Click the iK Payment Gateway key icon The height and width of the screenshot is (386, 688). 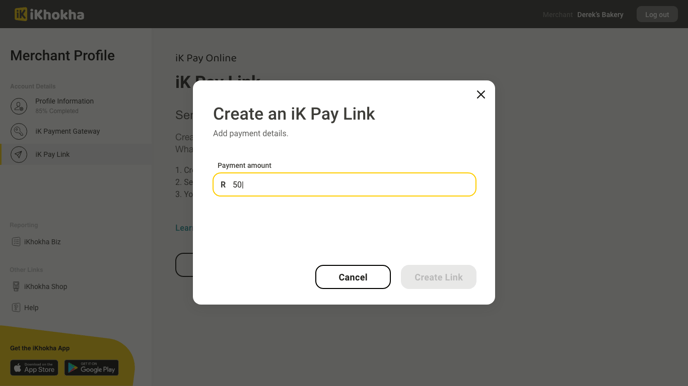click(19, 131)
